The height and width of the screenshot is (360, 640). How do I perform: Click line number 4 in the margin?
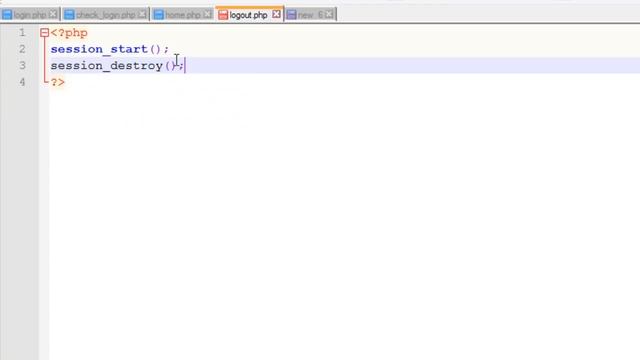coord(22,82)
